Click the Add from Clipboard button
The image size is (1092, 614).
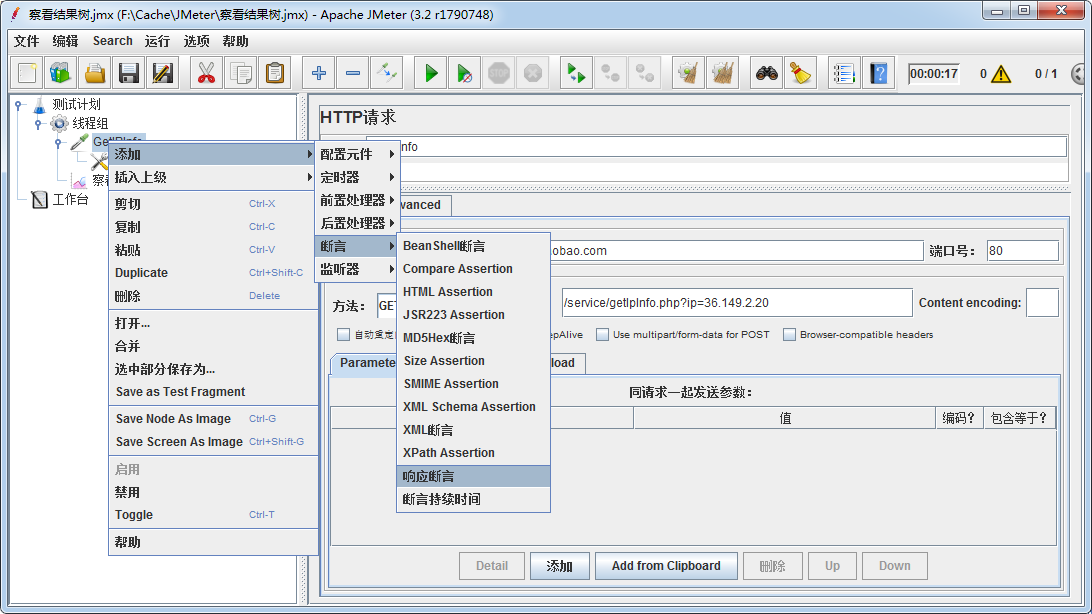[x=666, y=566]
